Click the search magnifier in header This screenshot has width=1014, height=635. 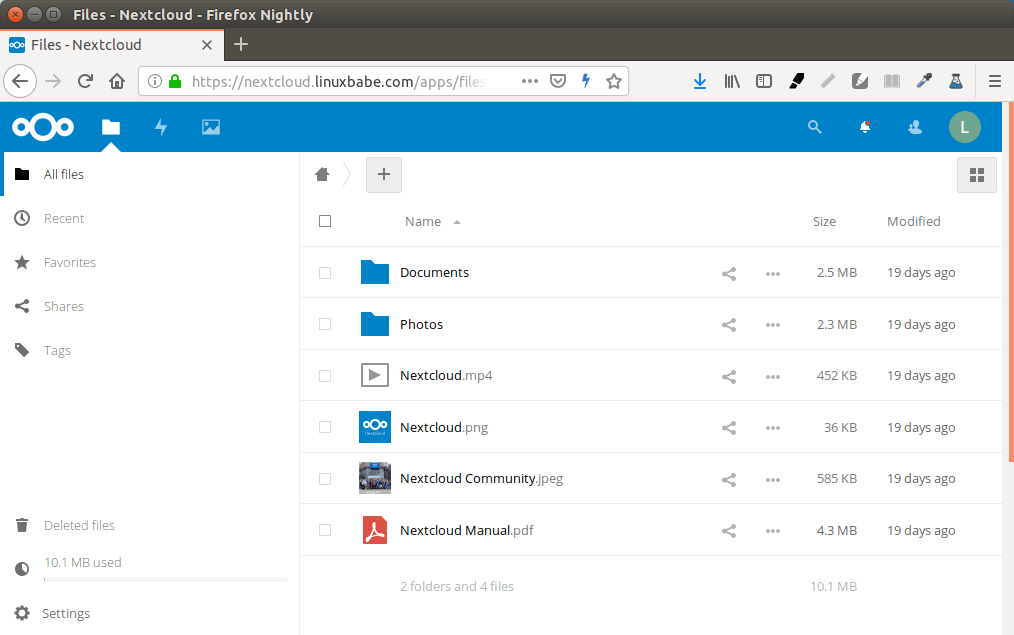[815, 127]
